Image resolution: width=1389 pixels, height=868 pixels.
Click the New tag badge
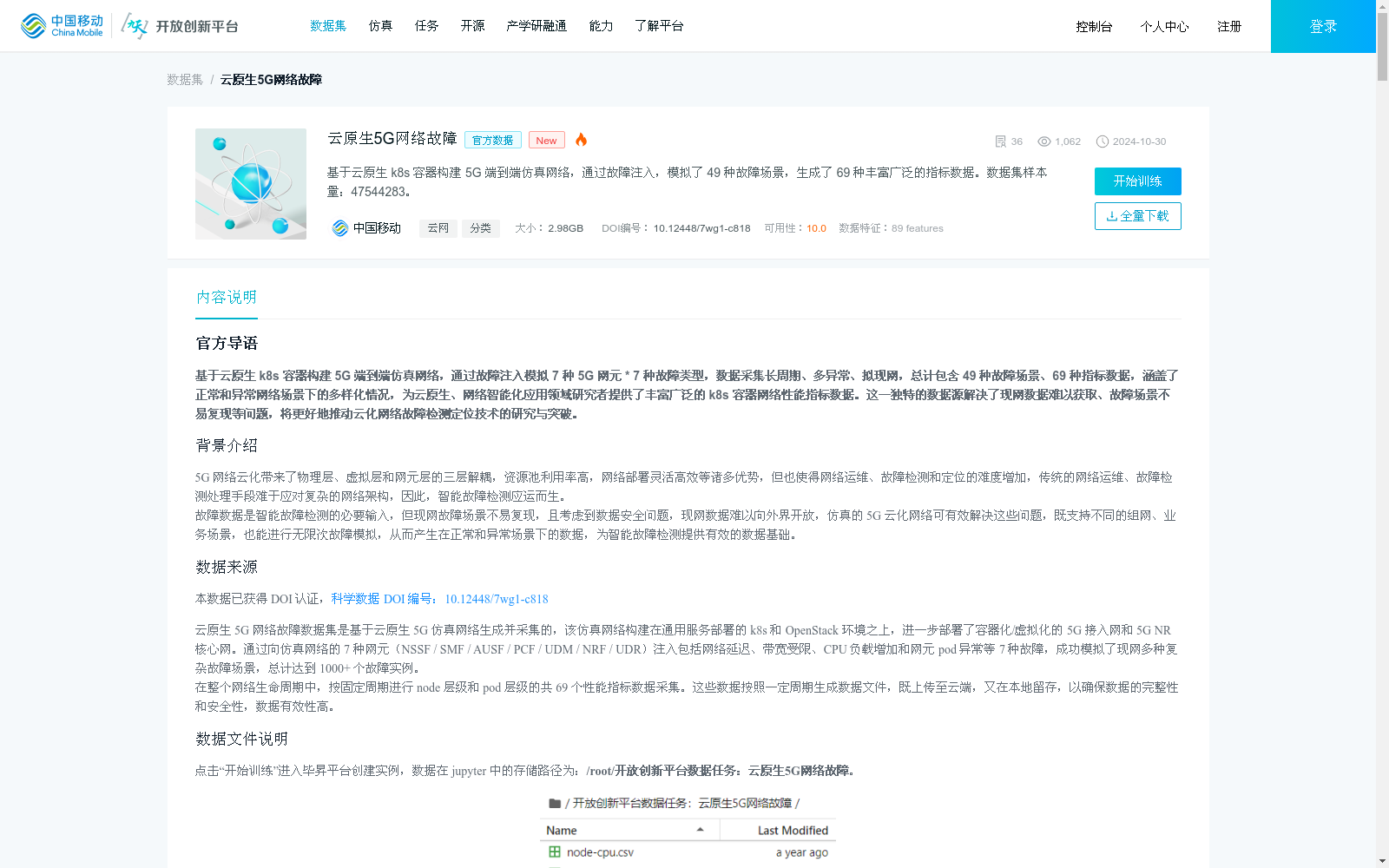(547, 141)
